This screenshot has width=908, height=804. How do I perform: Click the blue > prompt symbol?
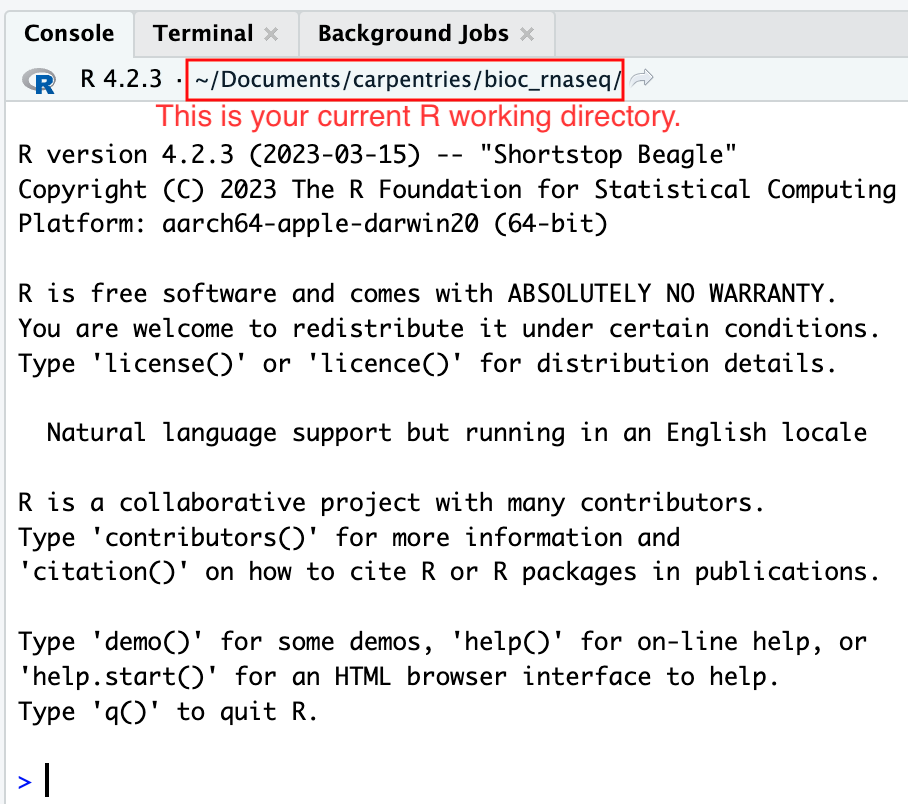[22, 780]
